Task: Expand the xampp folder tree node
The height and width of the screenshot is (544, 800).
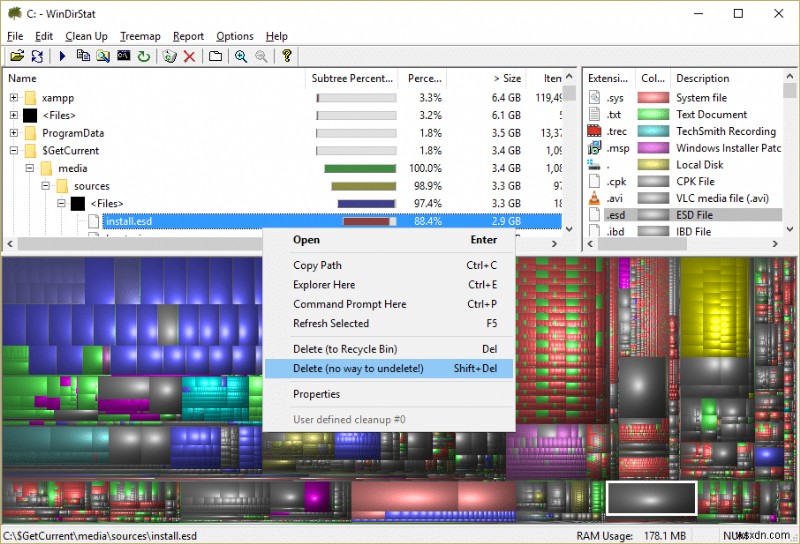Action: click(14, 98)
